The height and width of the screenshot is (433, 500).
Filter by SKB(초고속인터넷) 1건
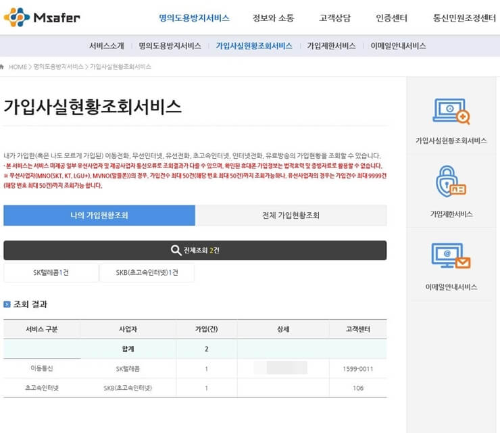tap(147, 273)
